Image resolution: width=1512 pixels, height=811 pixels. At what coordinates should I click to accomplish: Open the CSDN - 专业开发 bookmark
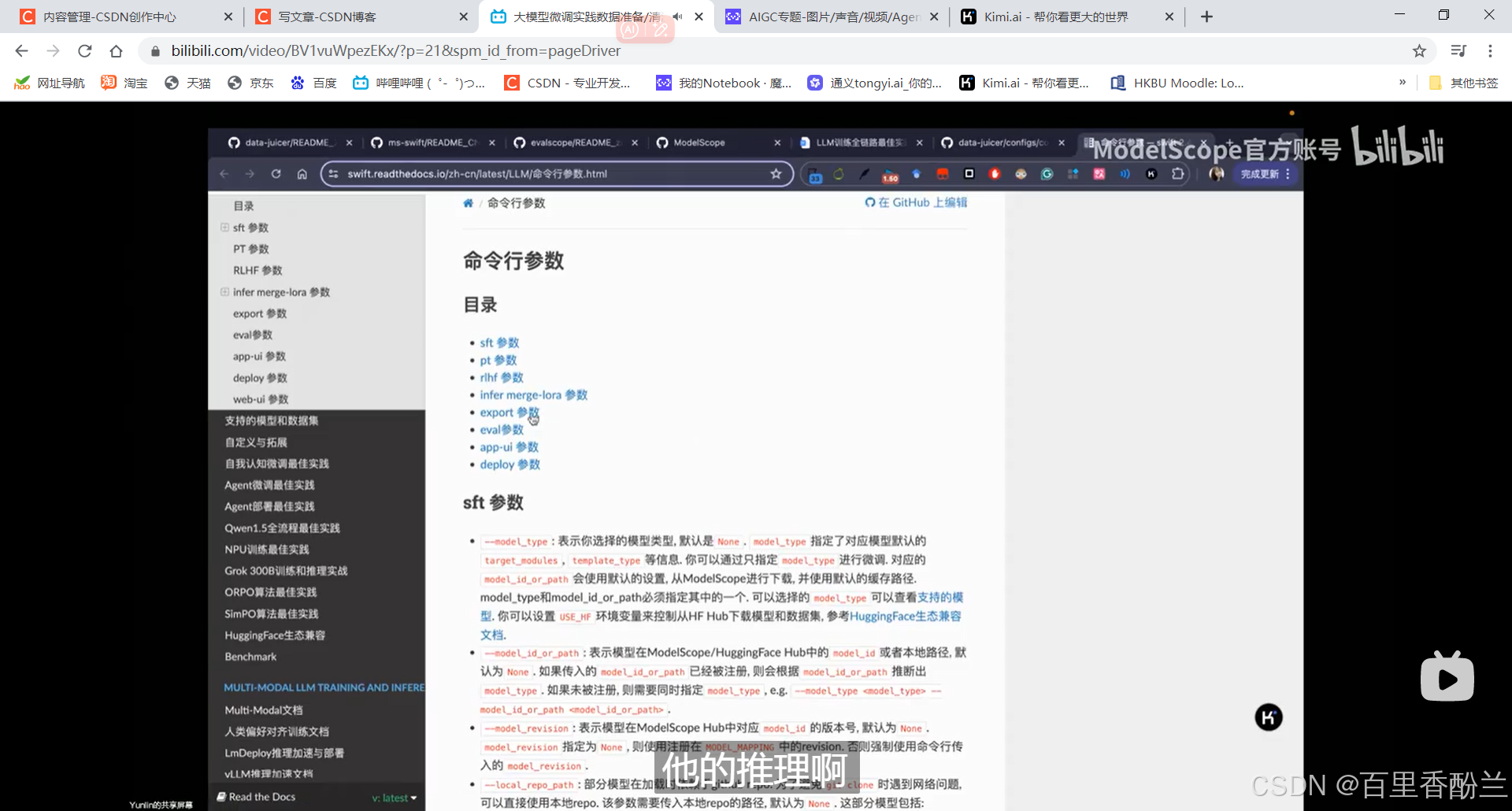568,83
